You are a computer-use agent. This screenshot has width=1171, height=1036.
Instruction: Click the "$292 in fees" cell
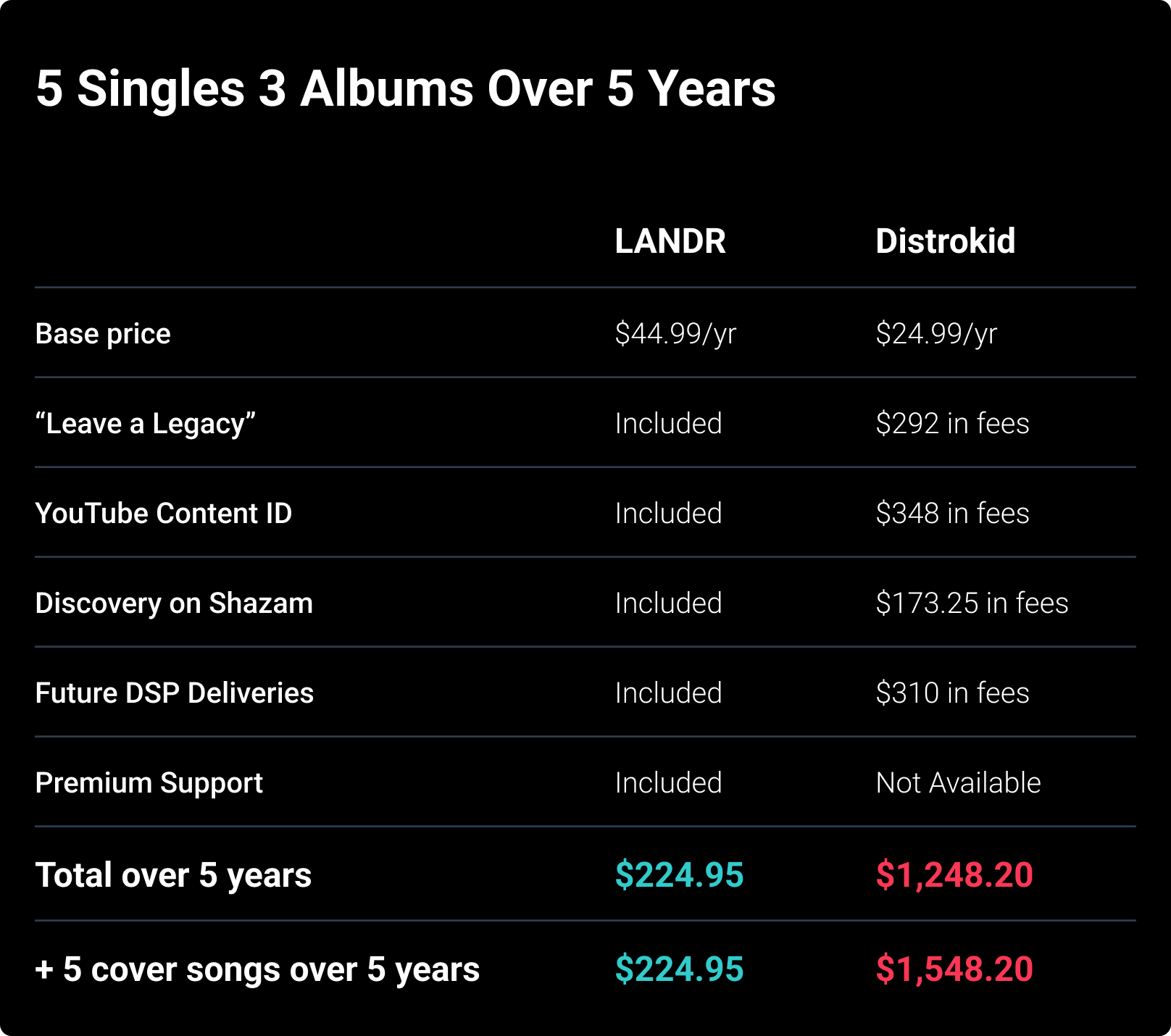pos(952,424)
